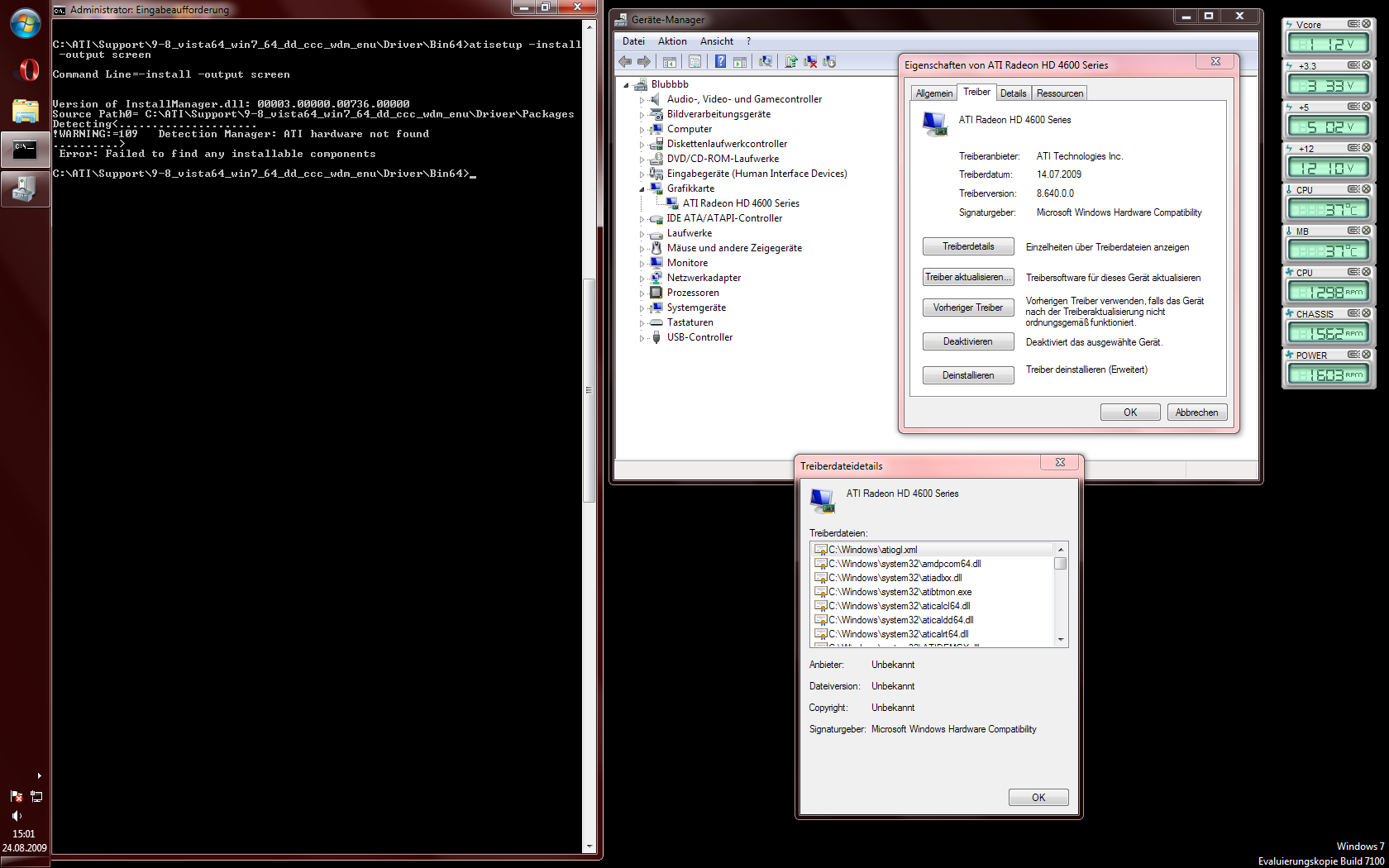Expand Audio-, Video- und Gamecontroller node

642,100
